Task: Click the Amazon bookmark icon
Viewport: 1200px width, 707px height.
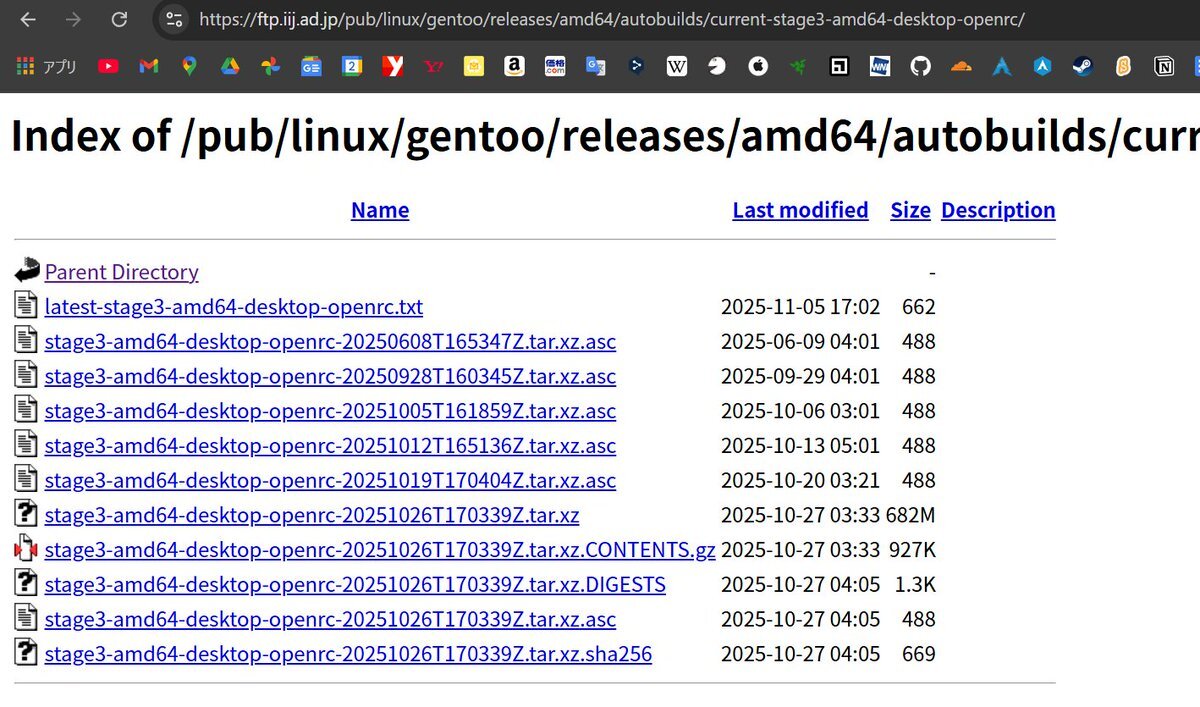Action: pyautogui.click(x=514, y=67)
